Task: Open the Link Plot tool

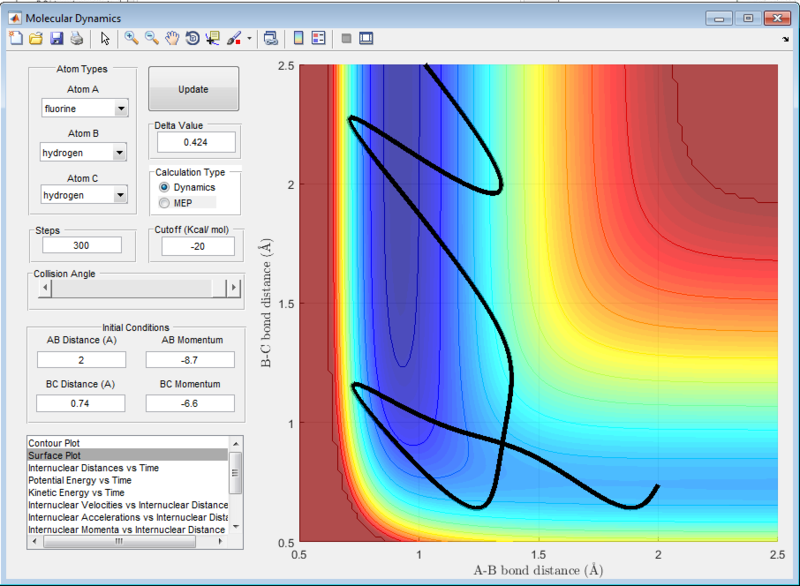Action: tap(270, 38)
